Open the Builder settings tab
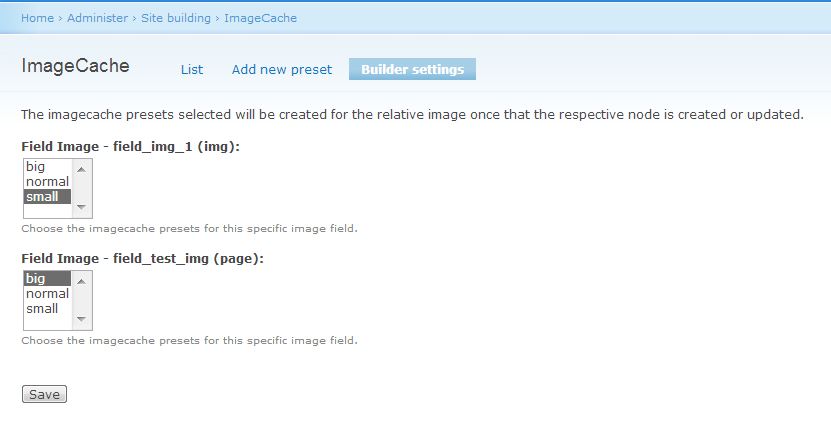The image size is (831, 444). coord(412,69)
